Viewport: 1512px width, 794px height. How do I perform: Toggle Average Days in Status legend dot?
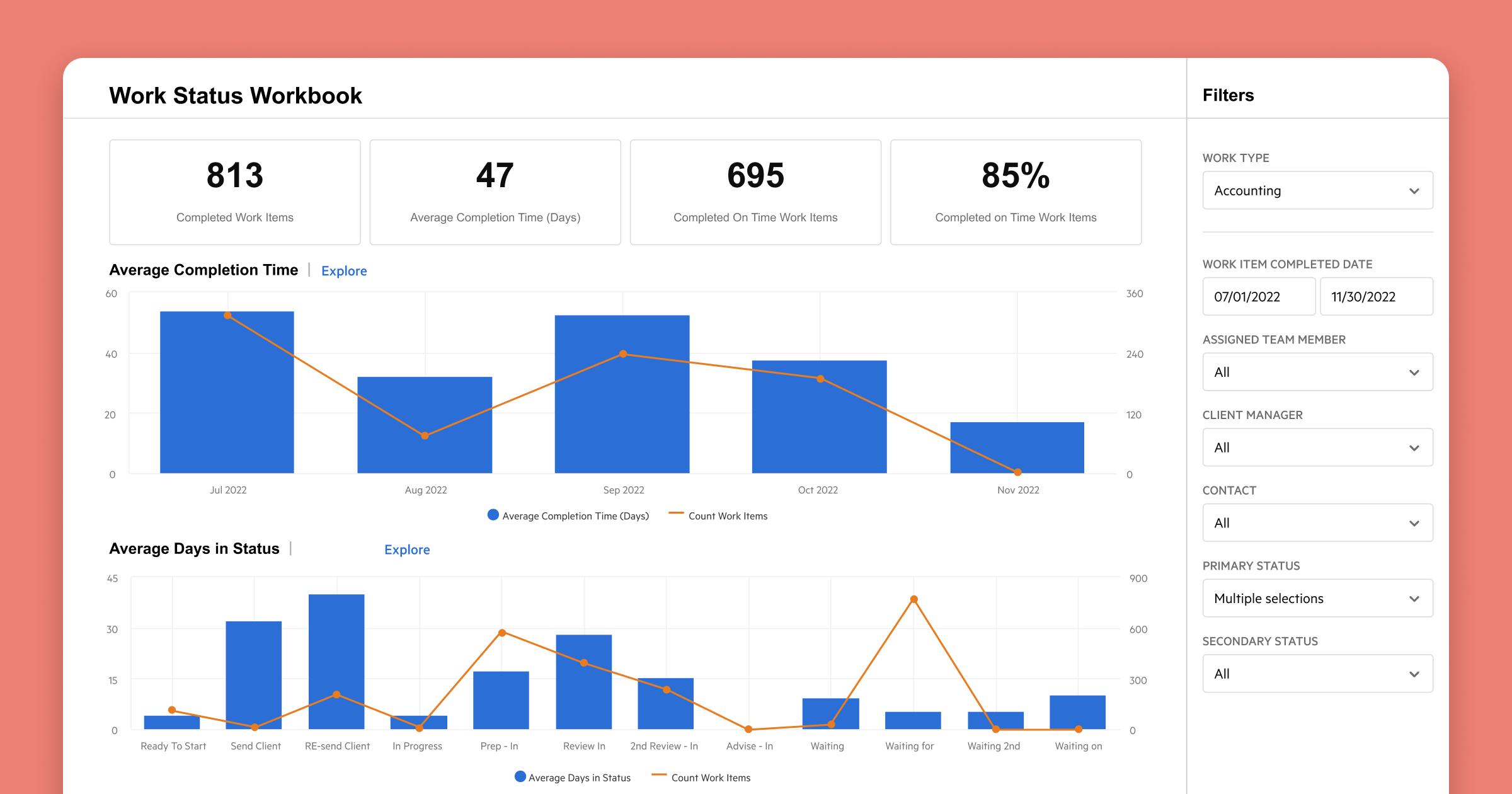[x=520, y=777]
